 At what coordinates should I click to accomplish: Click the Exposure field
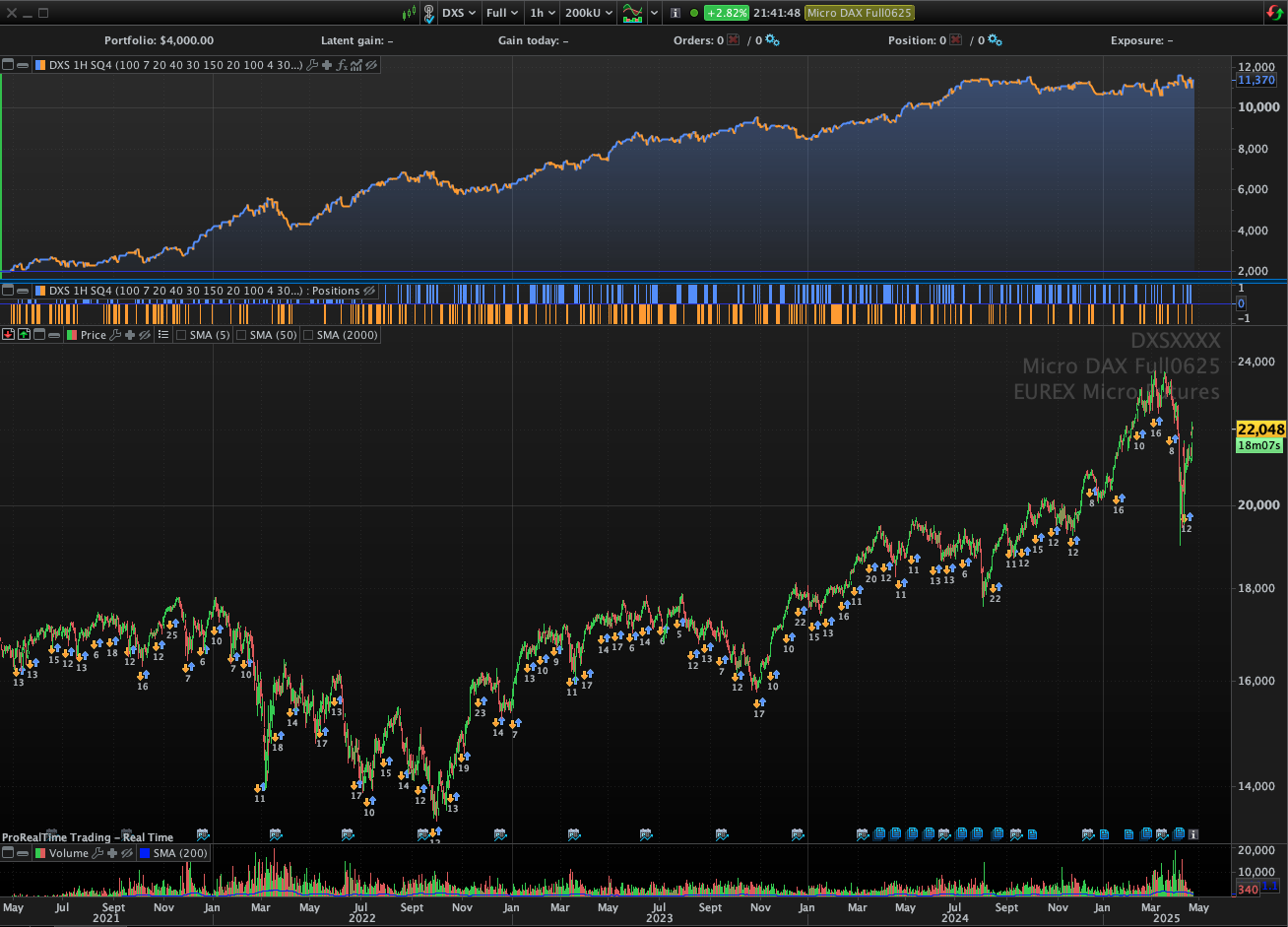coord(1141,40)
